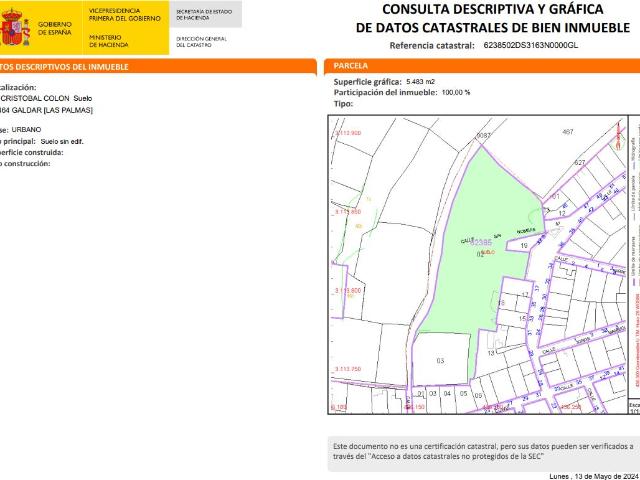This screenshot has width=640, height=480.
Task: Click map parcel number 627
Action: click(580, 162)
